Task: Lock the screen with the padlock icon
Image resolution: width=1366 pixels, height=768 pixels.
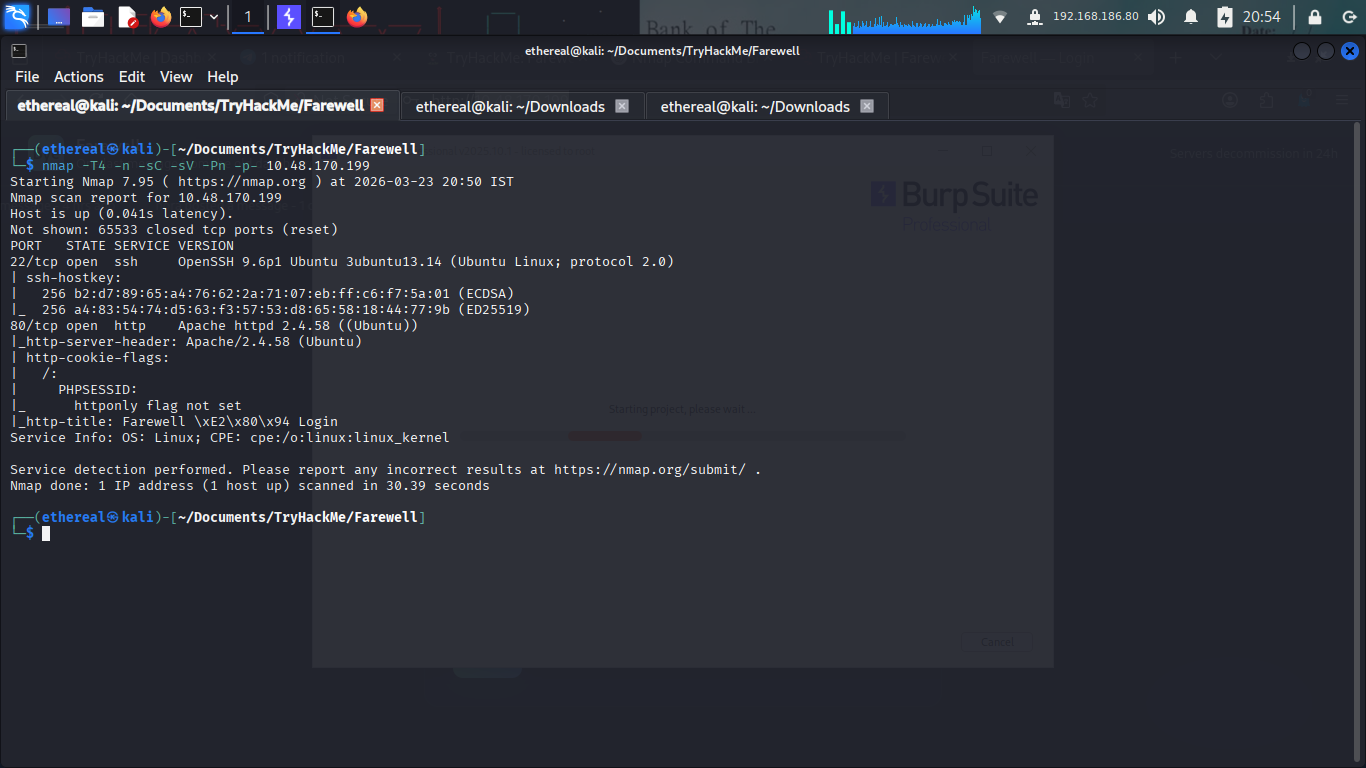Action: 1315,17
